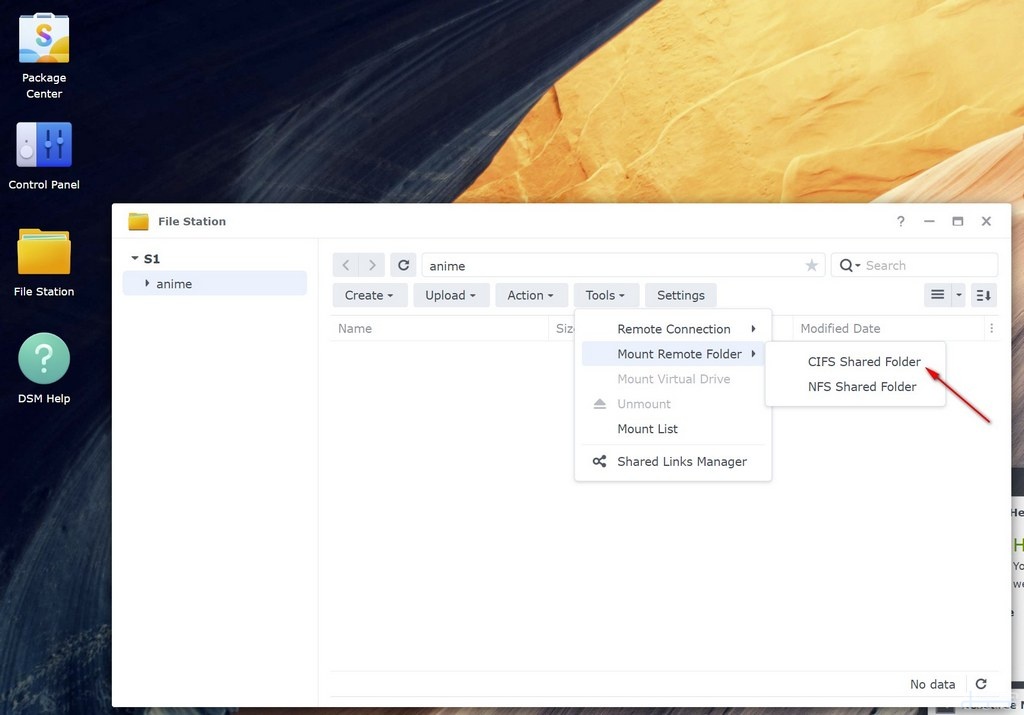Bookmark folder with the star icon
This screenshot has height=715, width=1024.
pos(811,265)
